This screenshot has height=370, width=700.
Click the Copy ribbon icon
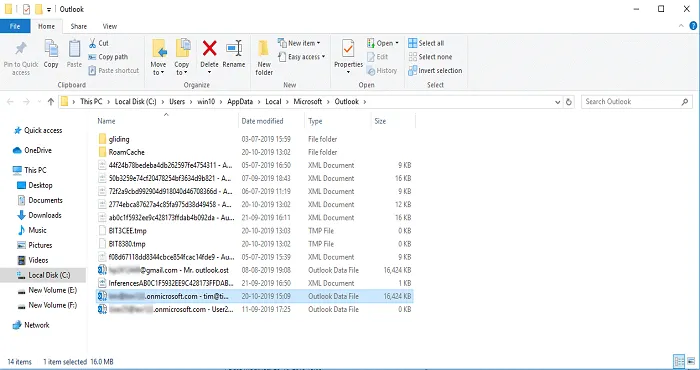pos(51,48)
